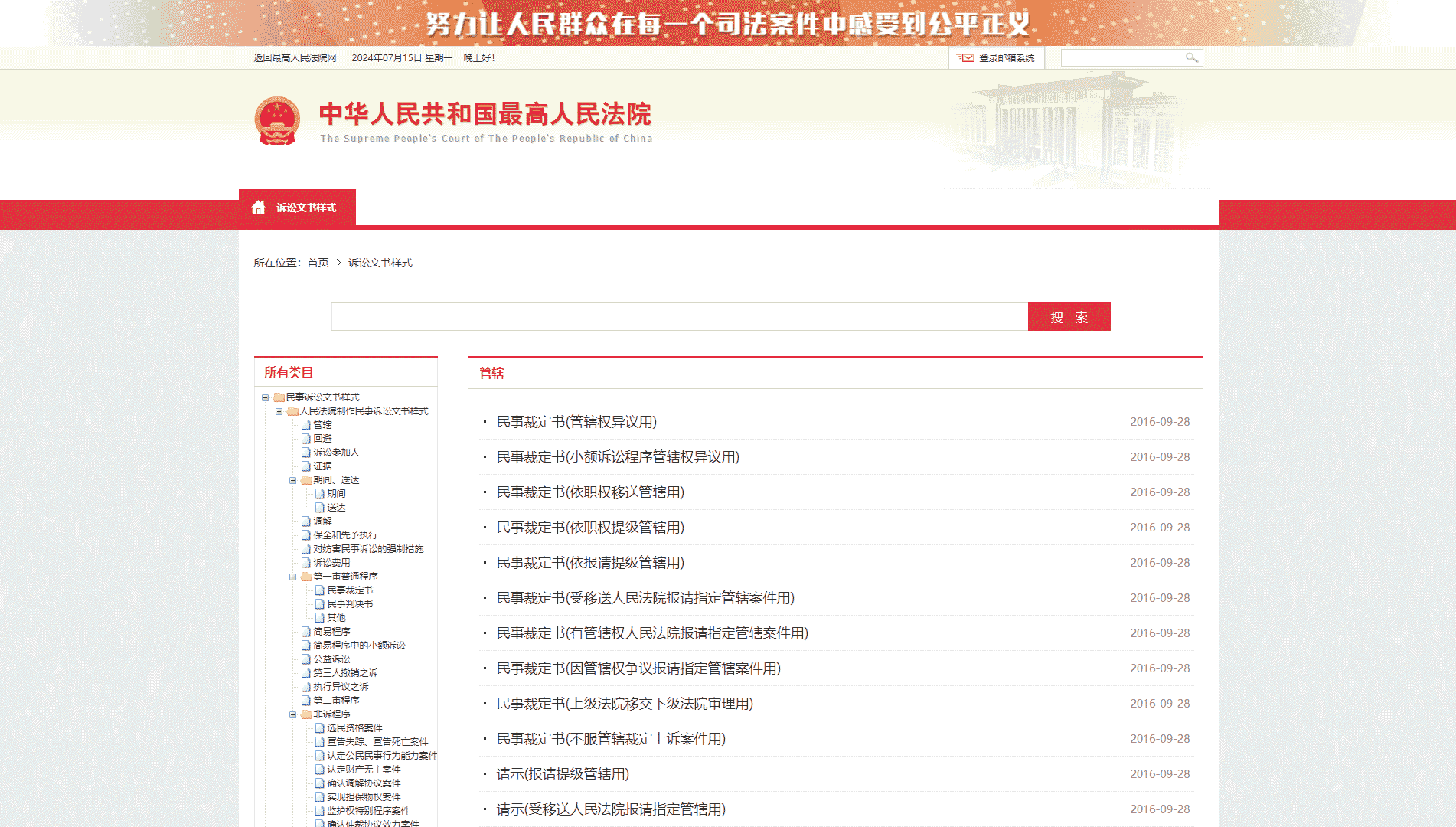Open the 诉讼文书样式 navigation tab

297,208
